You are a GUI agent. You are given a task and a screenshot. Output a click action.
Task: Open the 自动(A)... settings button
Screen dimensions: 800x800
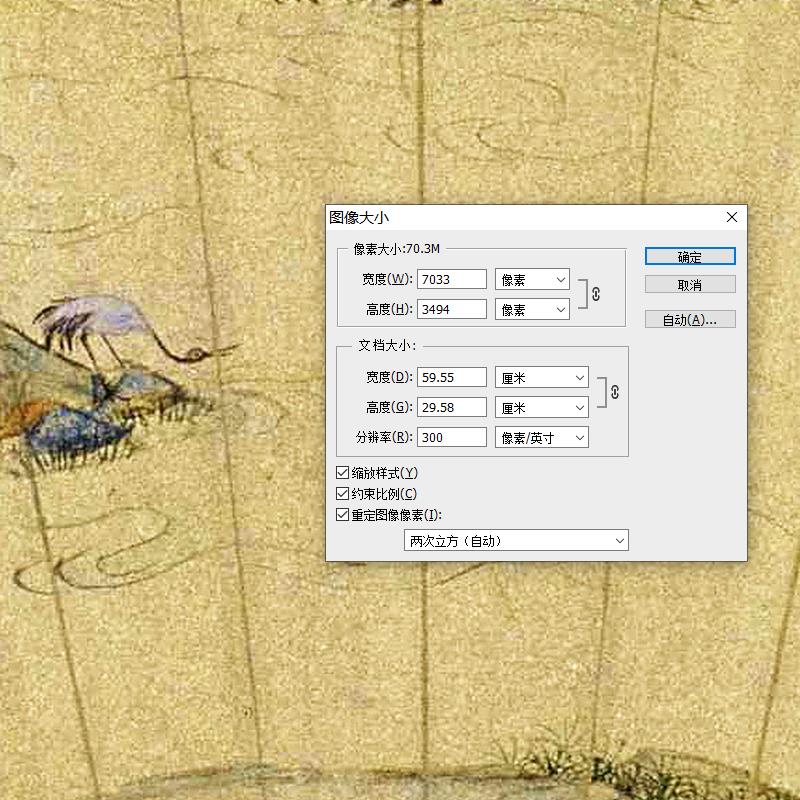click(x=690, y=320)
